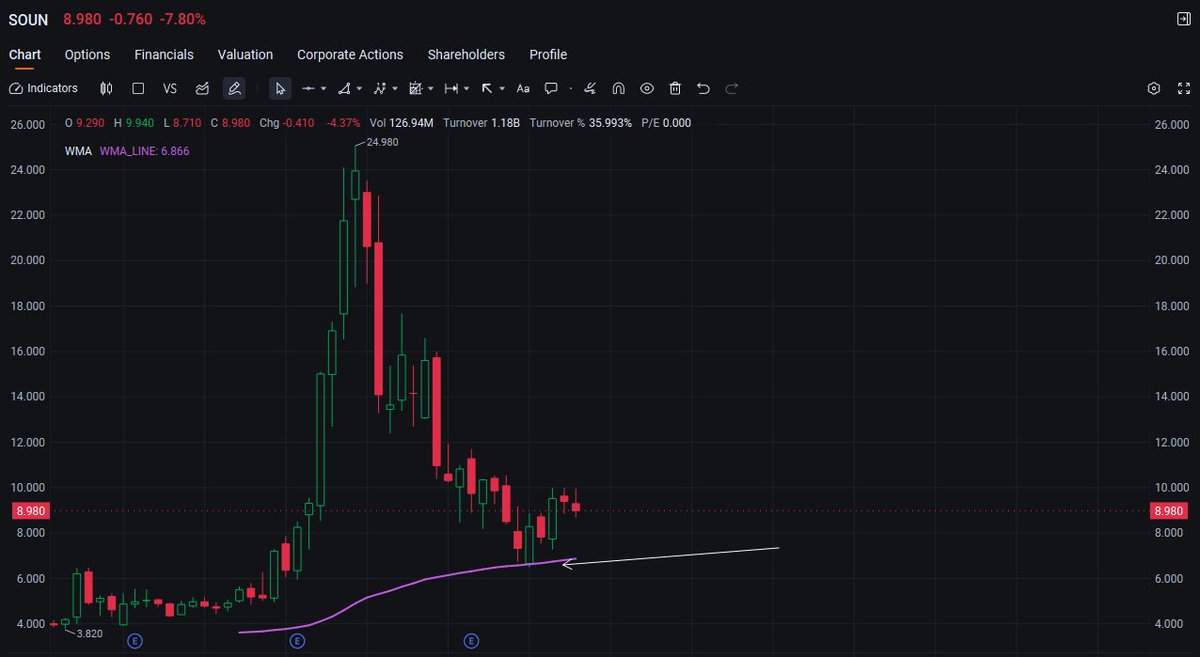Toggle the drawing pencil tool
This screenshot has height=657, width=1200.
point(234,88)
